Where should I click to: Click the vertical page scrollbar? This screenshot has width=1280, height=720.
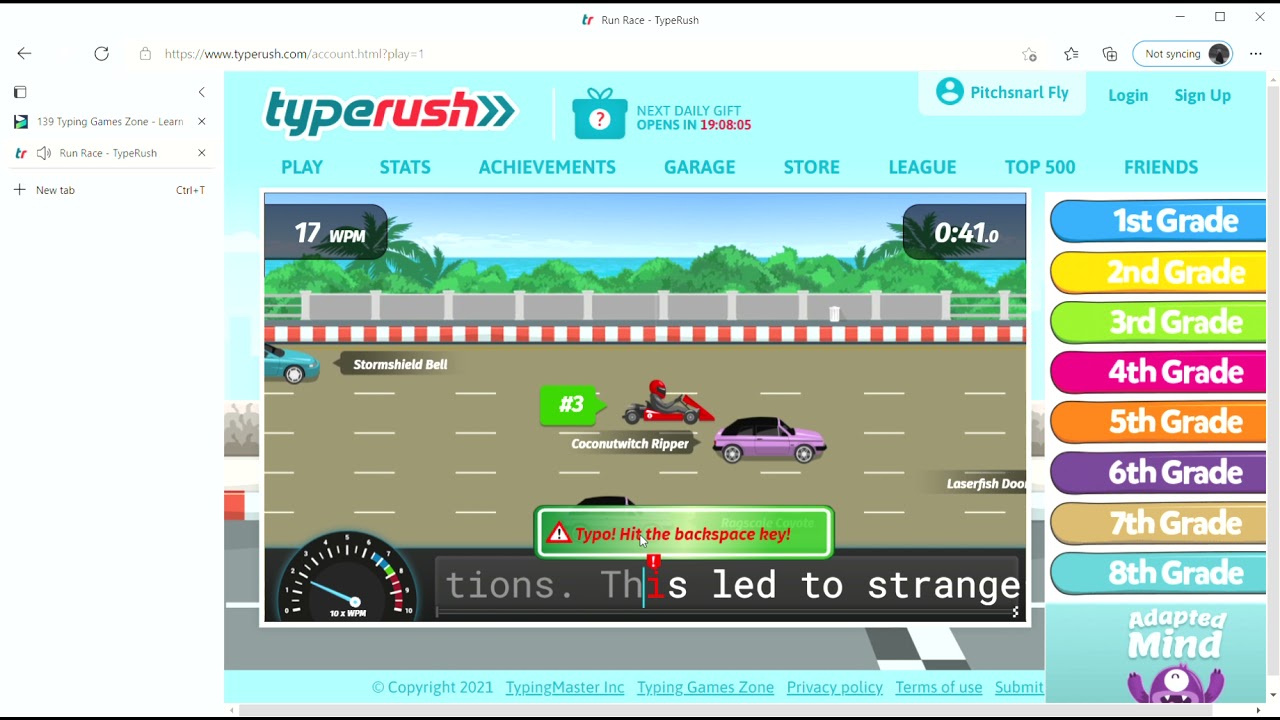pyautogui.click(x=1273, y=380)
